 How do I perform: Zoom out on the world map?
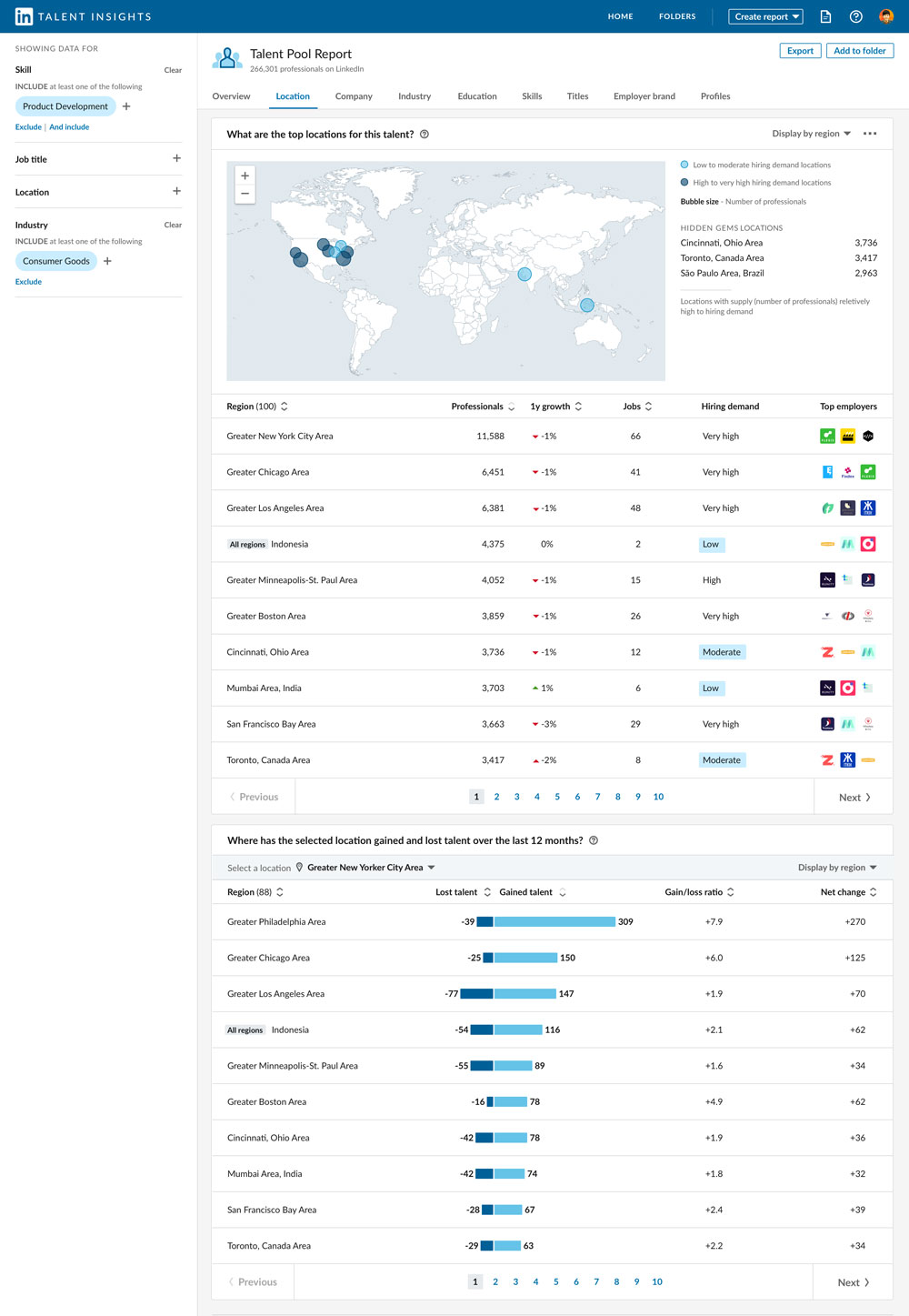245,194
